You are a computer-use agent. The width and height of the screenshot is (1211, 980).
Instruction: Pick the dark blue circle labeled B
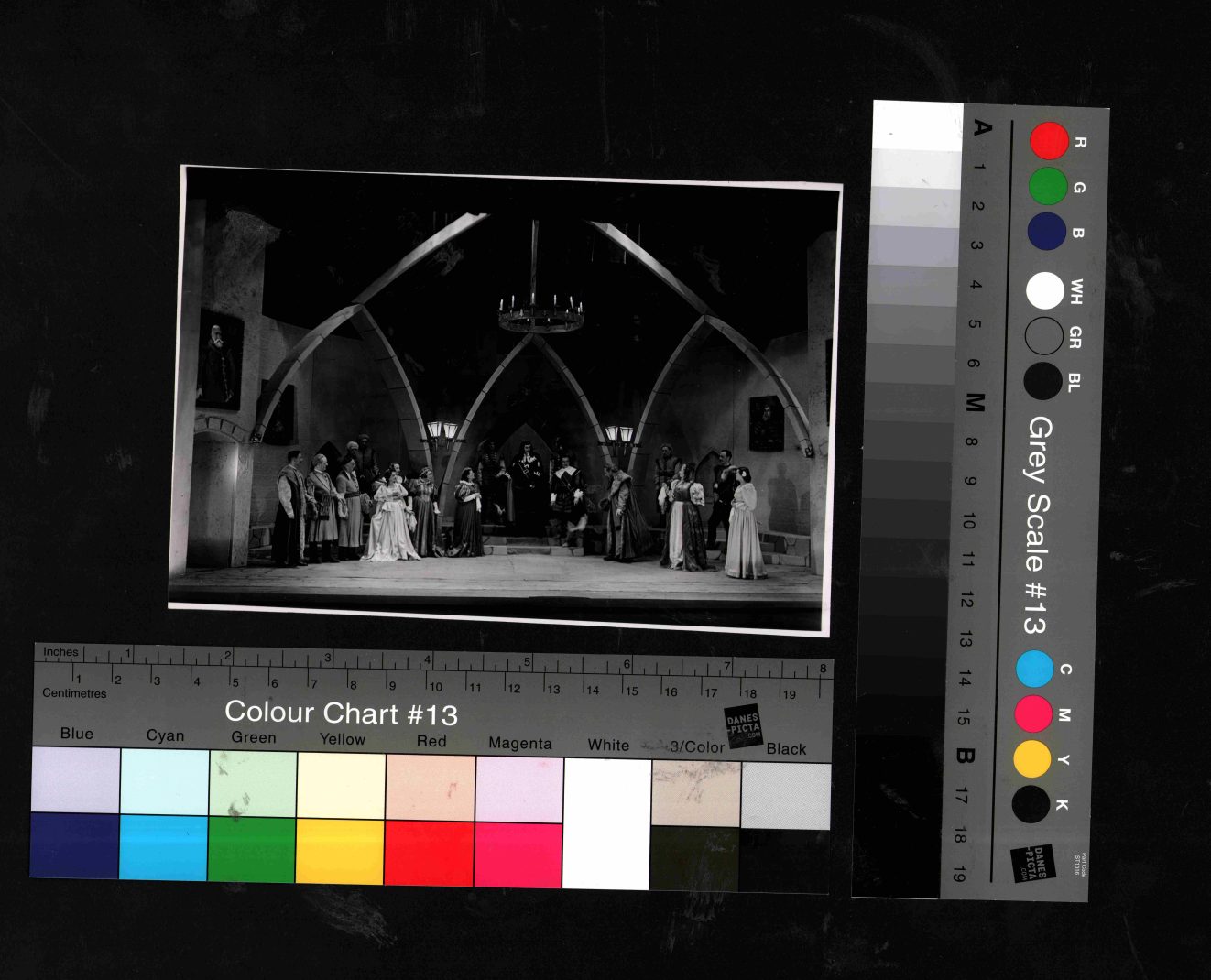(x=1047, y=231)
